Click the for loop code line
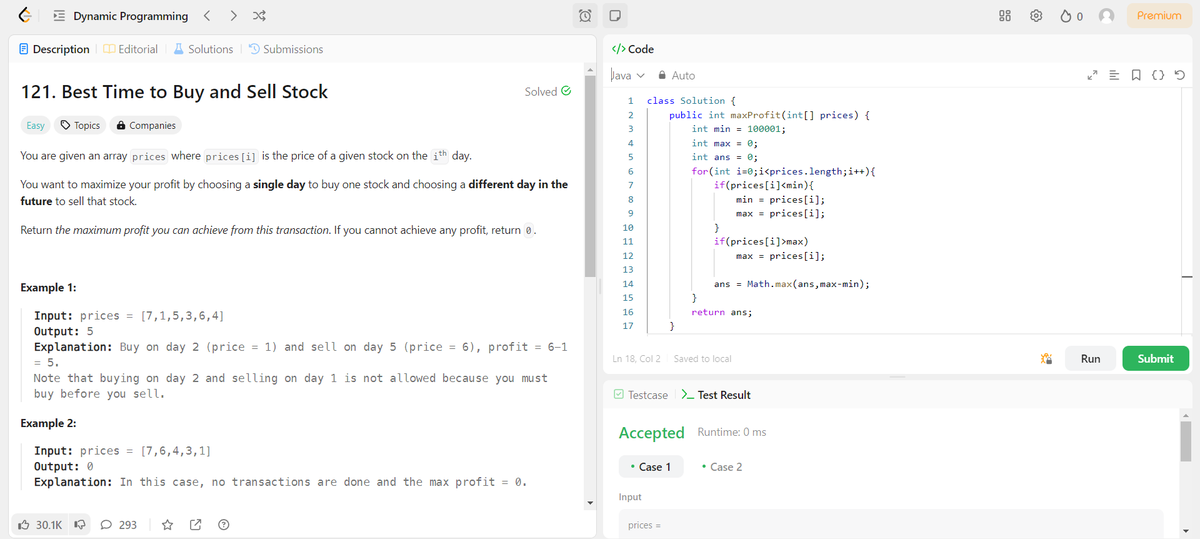 coord(784,171)
